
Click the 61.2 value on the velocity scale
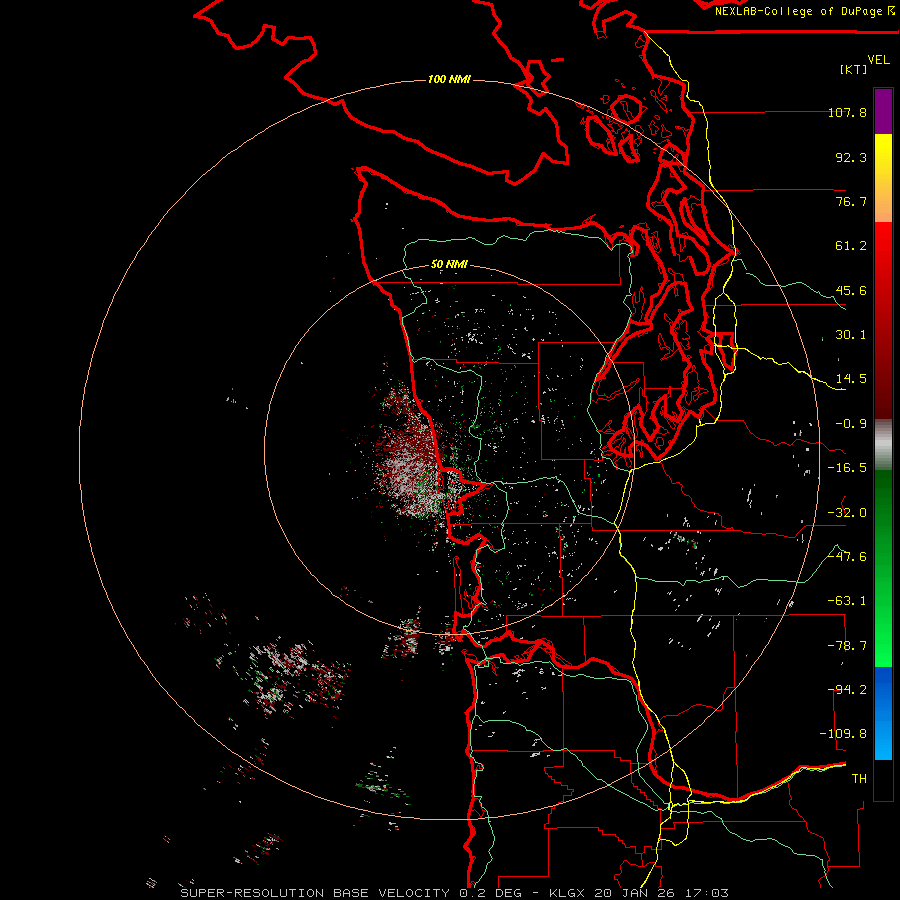point(851,246)
